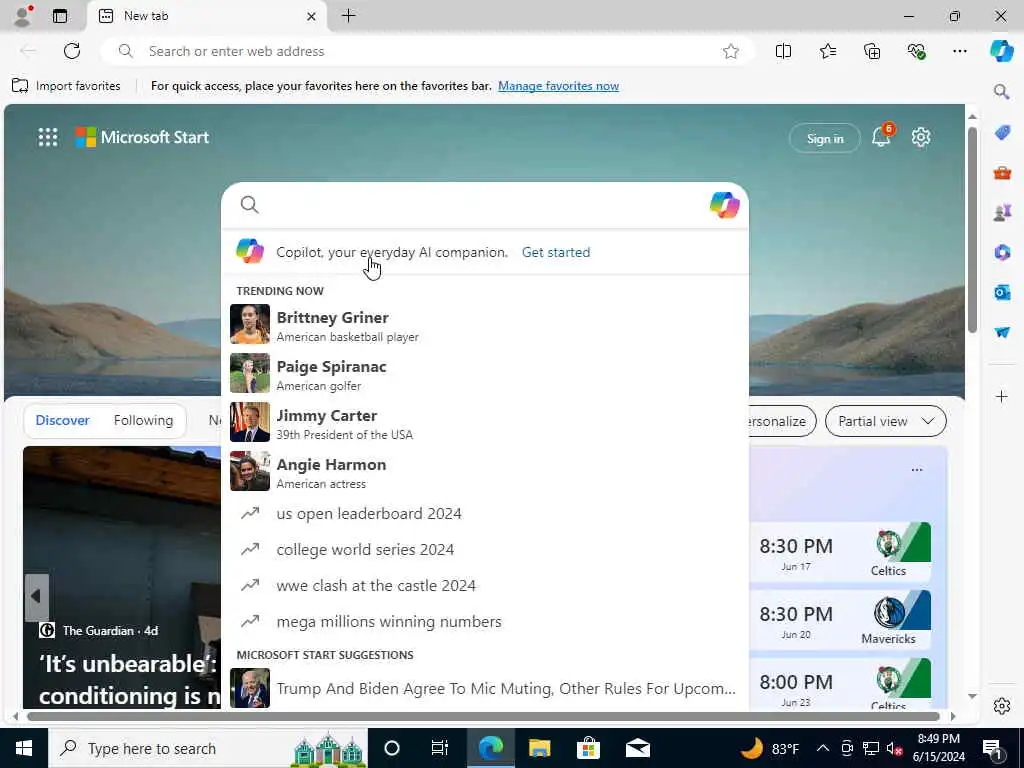Open the sidebar Shopping tag icon
The height and width of the screenshot is (768, 1024).
click(1002, 133)
